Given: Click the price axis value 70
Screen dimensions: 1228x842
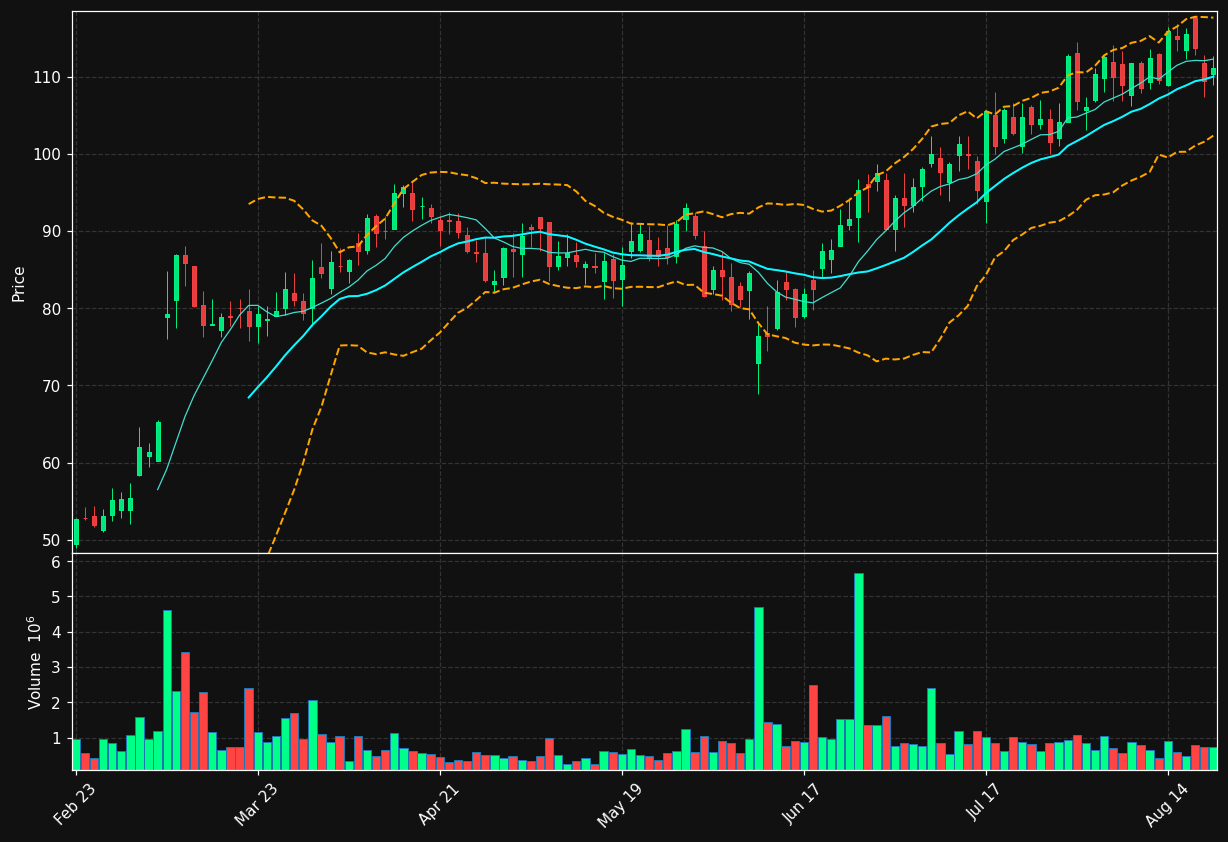Looking at the screenshot, I should 52,386.
